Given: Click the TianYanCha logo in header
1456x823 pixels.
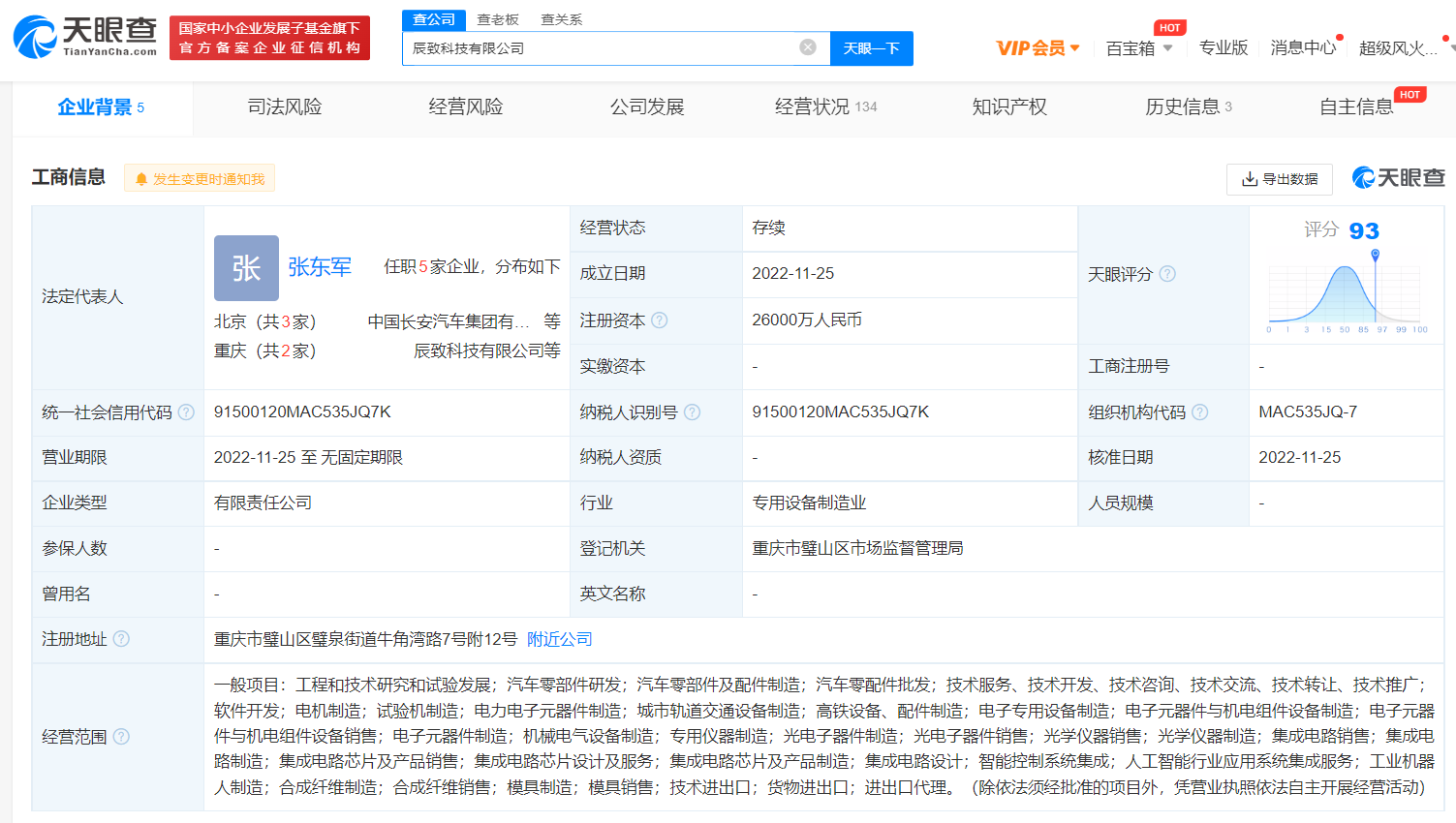Looking at the screenshot, I should 85,37.
